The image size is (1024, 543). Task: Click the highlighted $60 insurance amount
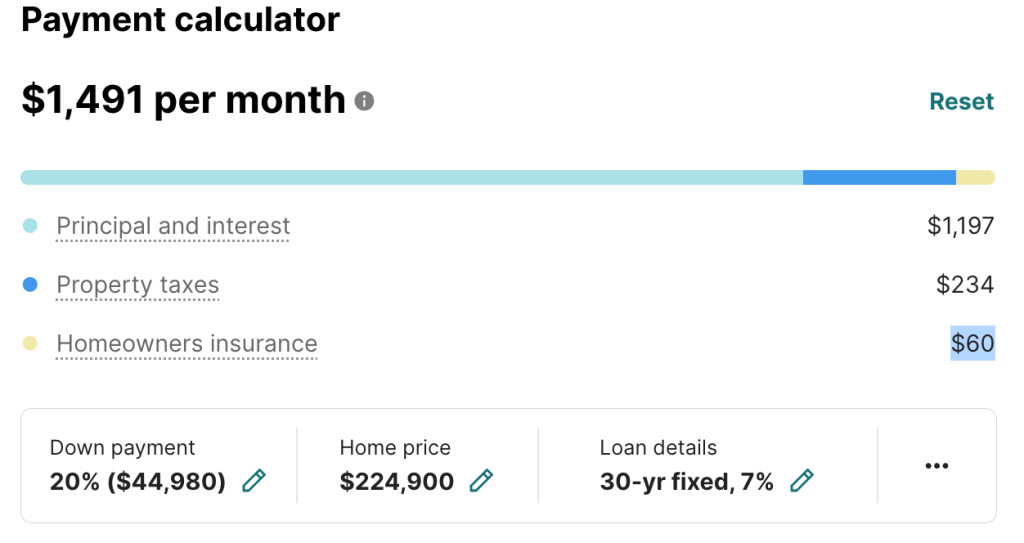click(972, 344)
